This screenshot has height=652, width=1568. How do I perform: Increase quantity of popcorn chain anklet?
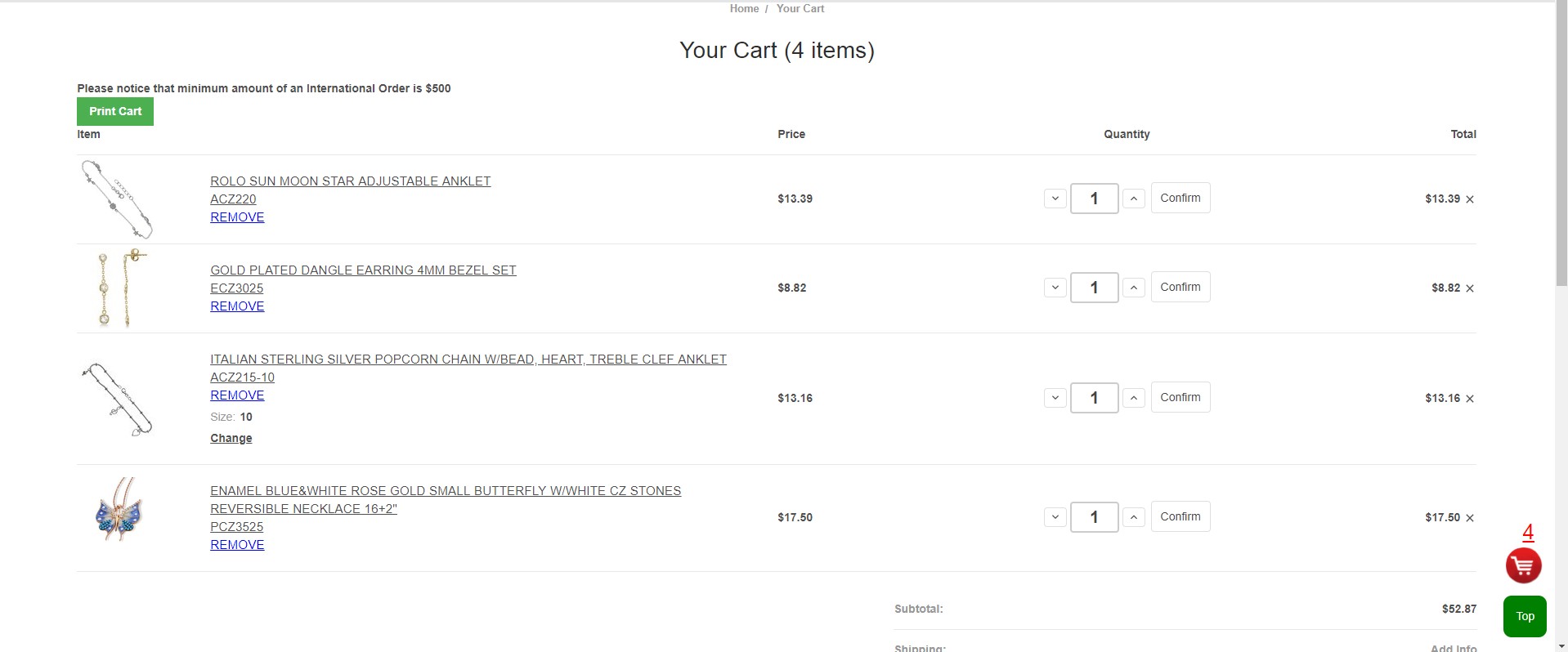coord(1133,398)
